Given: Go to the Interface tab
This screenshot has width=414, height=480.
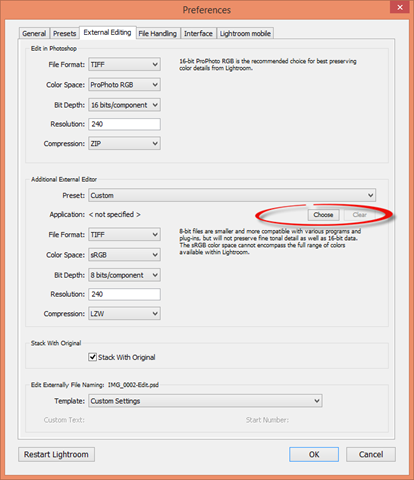Looking at the screenshot, I should [x=198, y=33].
